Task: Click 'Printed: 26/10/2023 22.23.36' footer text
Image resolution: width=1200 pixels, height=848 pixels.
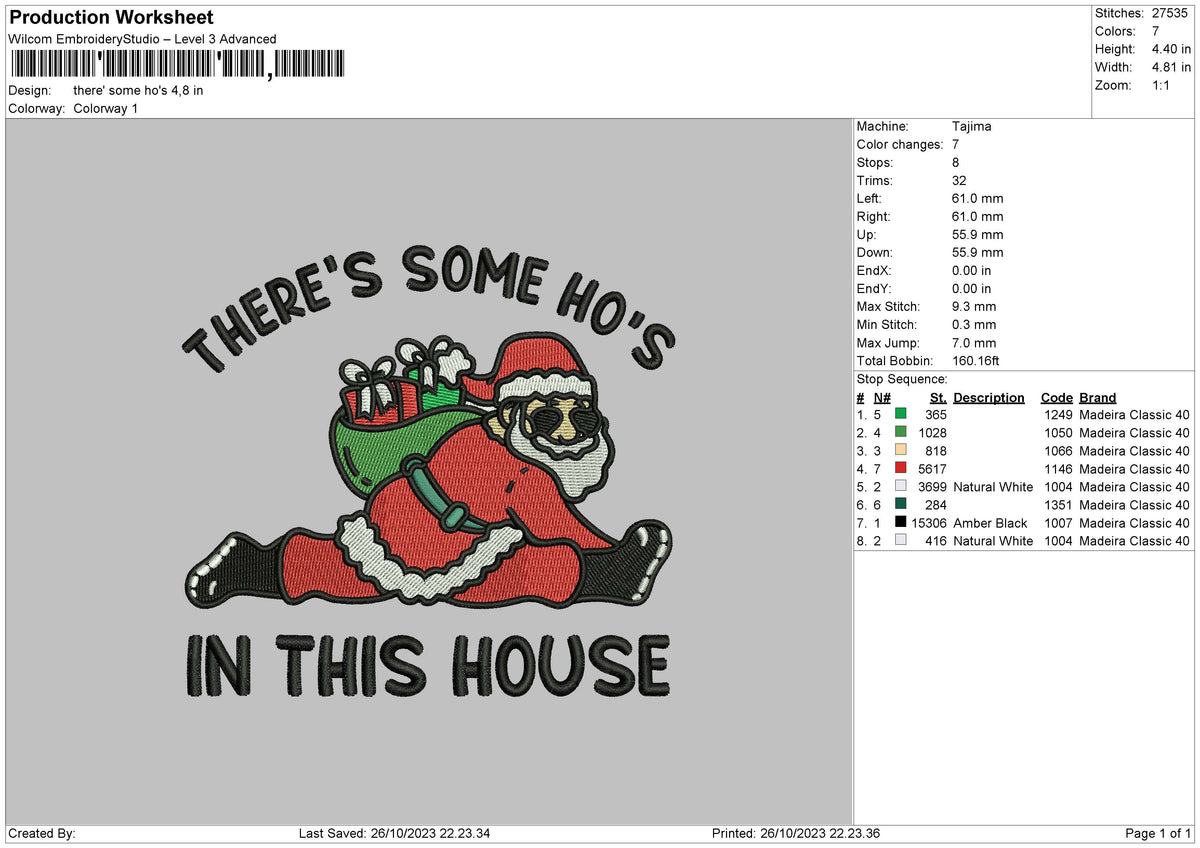Action: coord(796,833)
